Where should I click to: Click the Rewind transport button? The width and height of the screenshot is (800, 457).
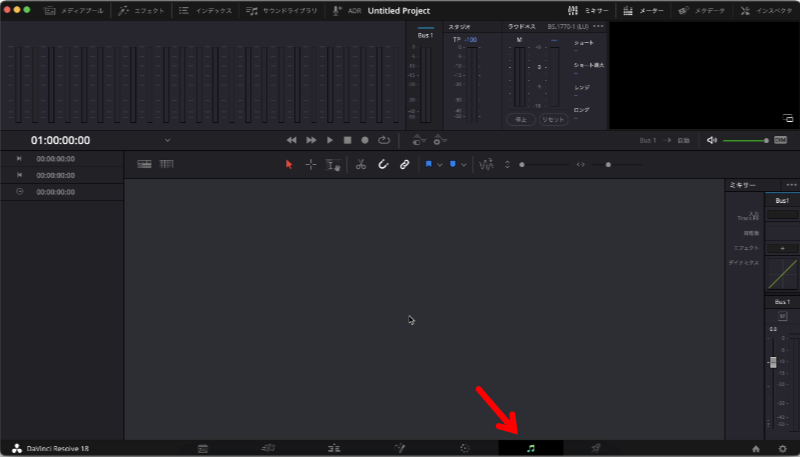[291, 140]
